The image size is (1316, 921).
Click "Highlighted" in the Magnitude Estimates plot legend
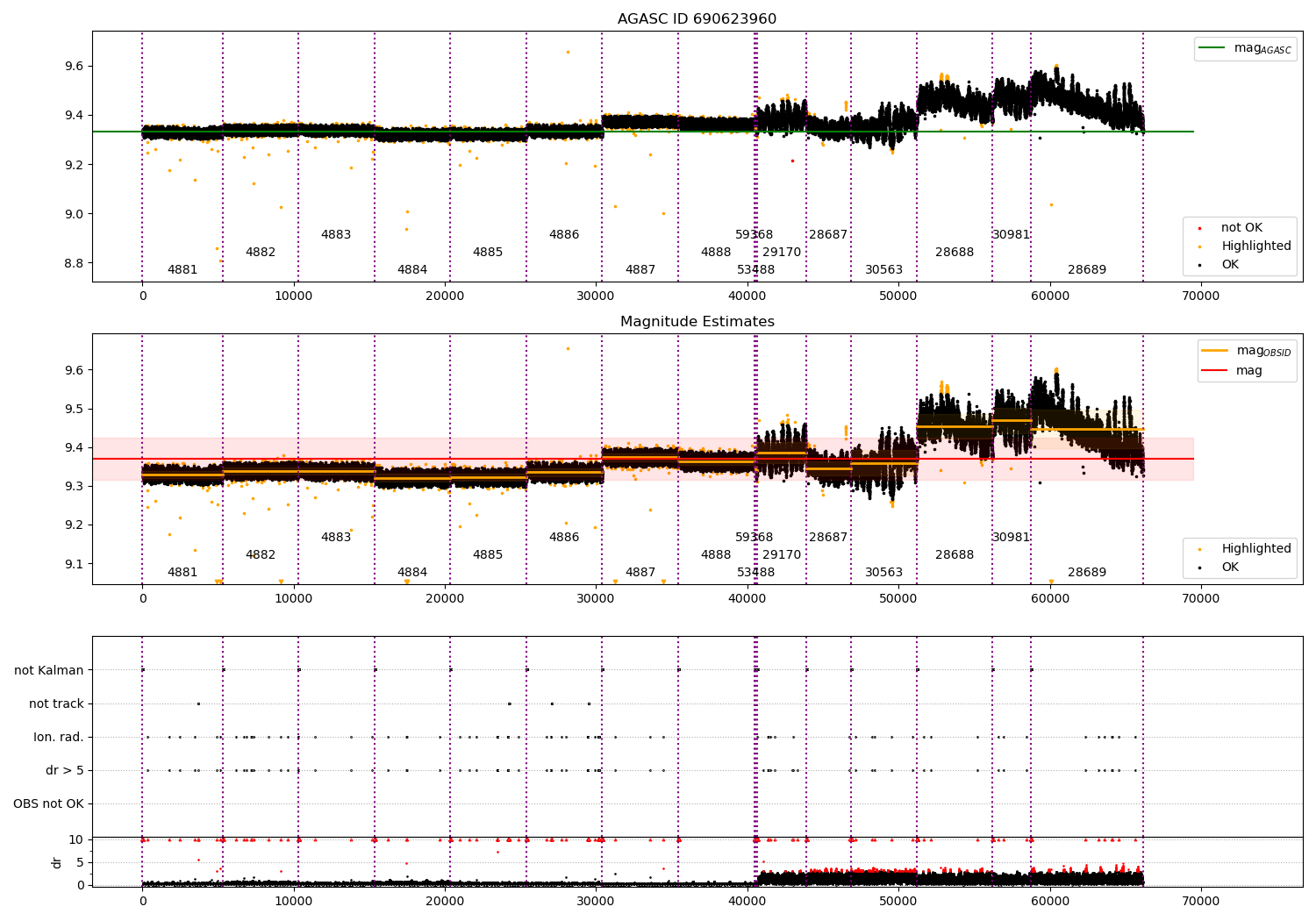(1246, 549)
